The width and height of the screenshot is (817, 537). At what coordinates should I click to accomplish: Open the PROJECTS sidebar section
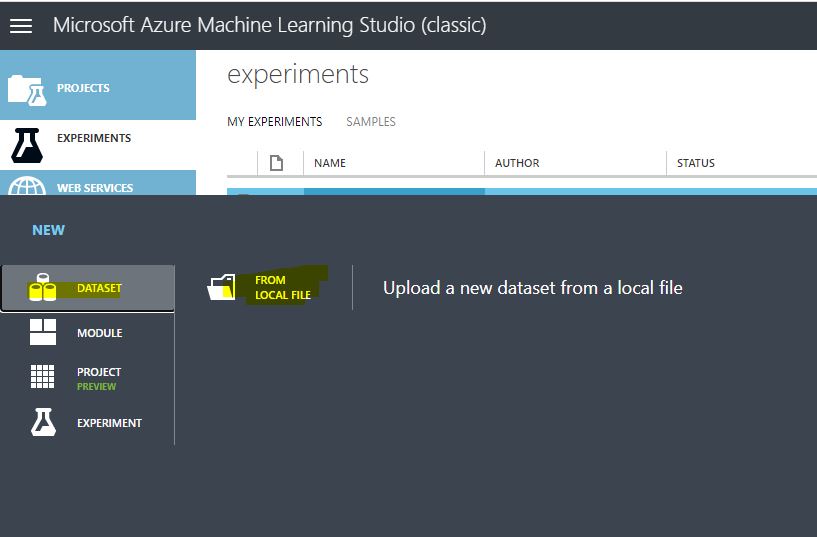click(x=98, y=85)
